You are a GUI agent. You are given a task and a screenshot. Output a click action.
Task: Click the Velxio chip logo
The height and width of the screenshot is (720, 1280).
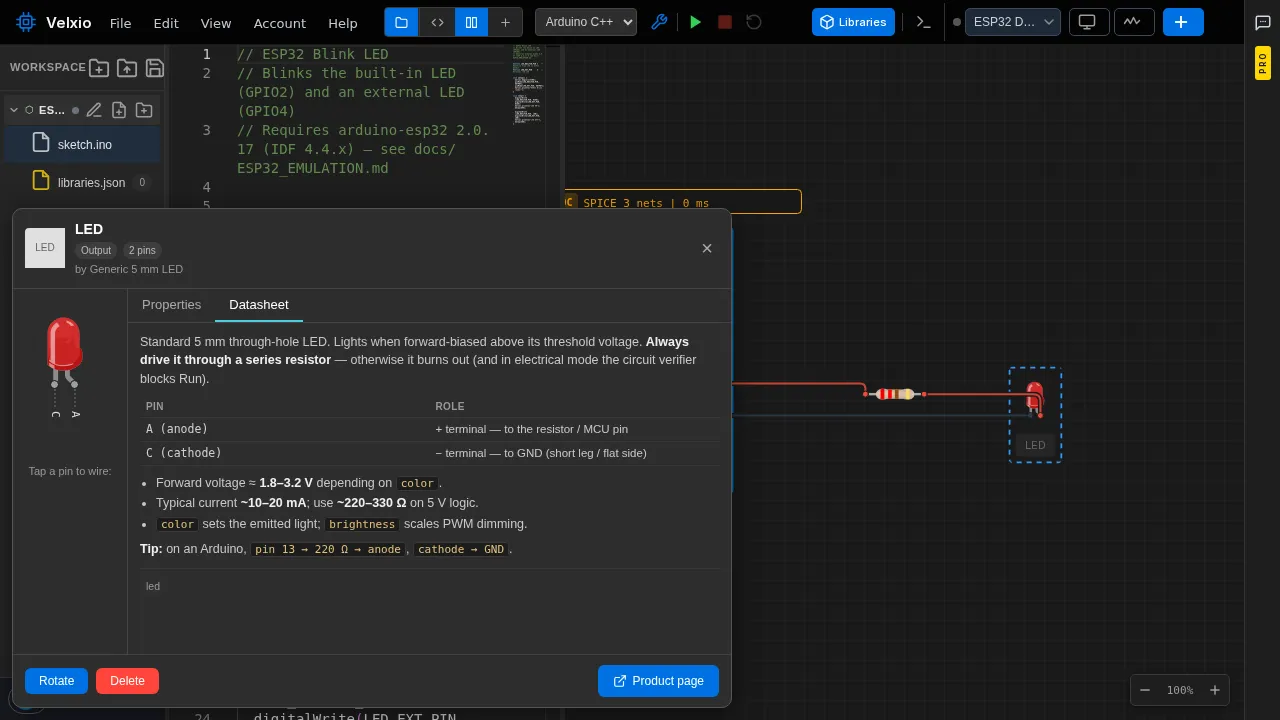[26, 22]
